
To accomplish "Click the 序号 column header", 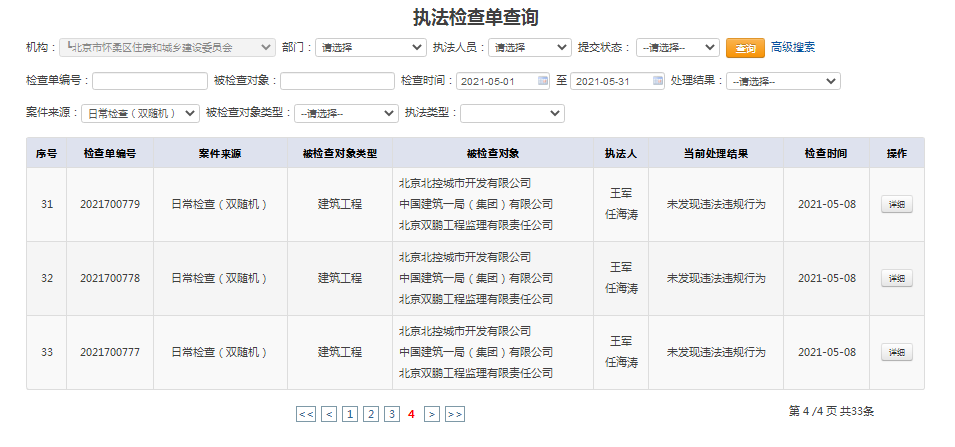I will coord(46,153).
